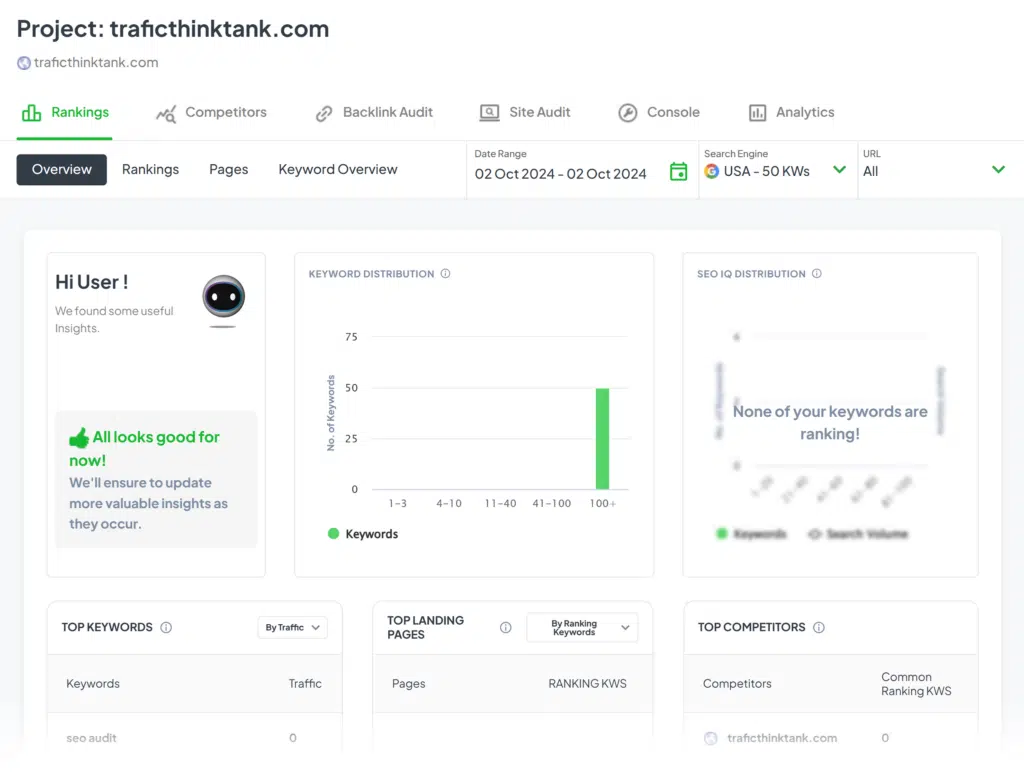Expand the Search Engine dropdown

tap(839, 170)
